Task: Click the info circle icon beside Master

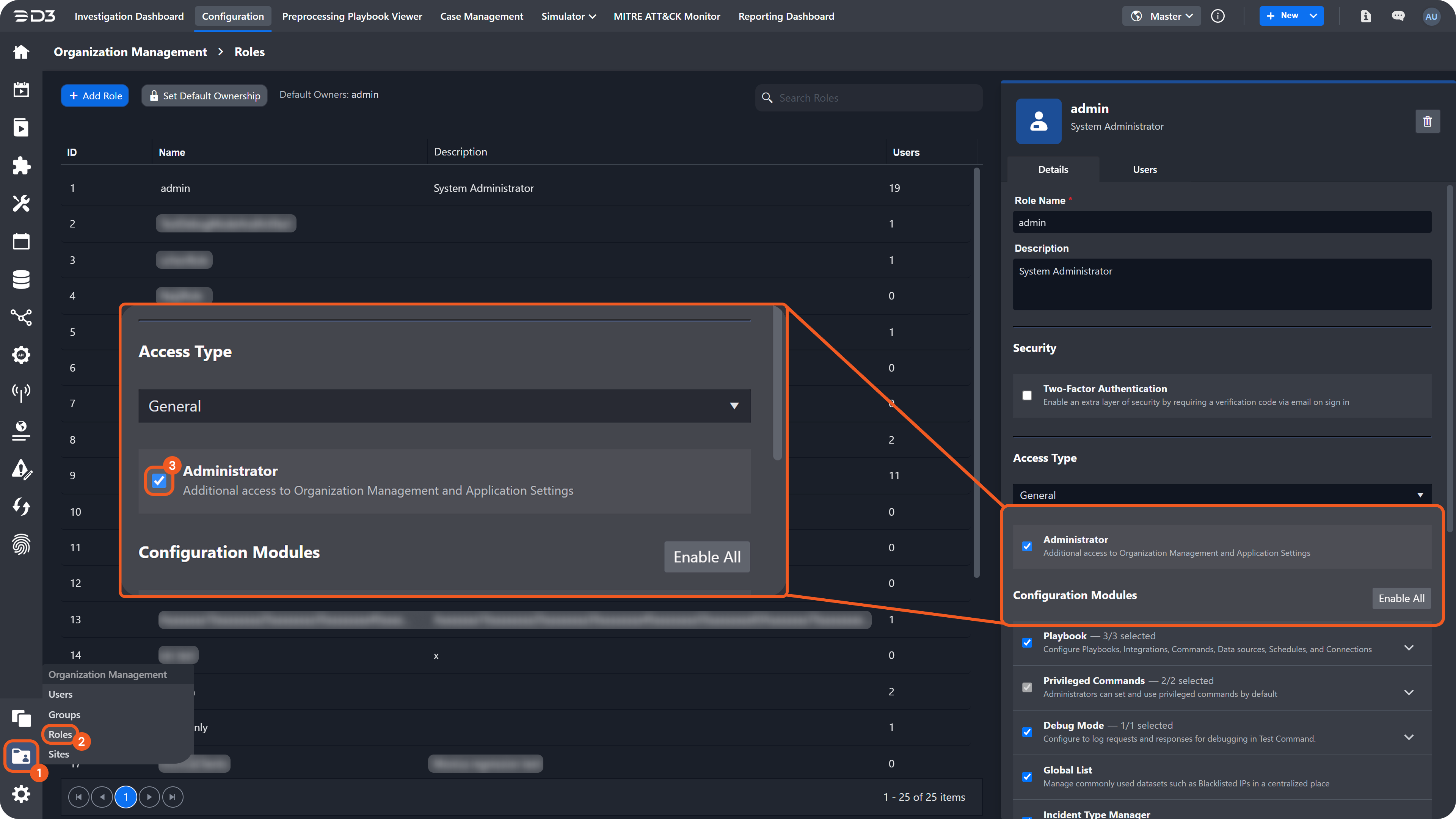Action: pyautogui.click(x=1218, y=16)
